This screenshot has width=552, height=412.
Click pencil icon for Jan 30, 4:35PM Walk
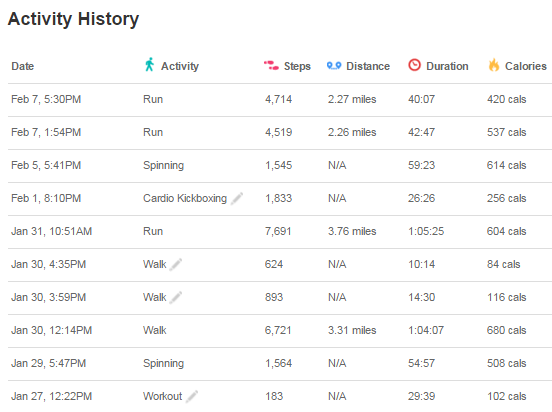click(x=176, y=264)
